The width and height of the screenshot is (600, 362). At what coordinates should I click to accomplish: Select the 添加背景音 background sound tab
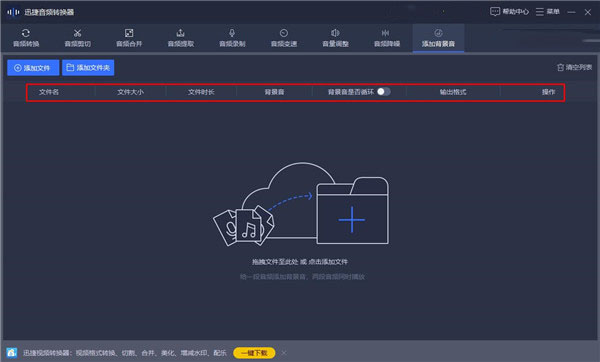pos(438,38)
